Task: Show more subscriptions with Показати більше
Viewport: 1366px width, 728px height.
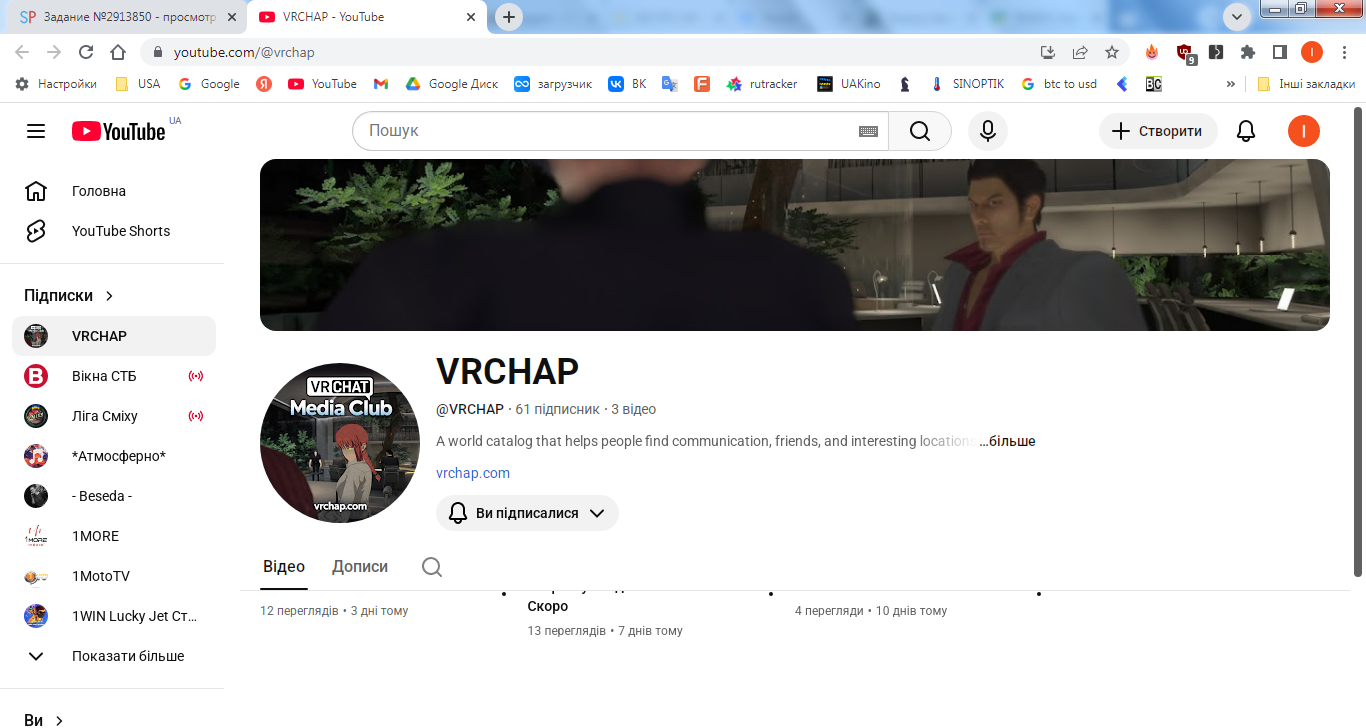Action: tap(112, 656)
